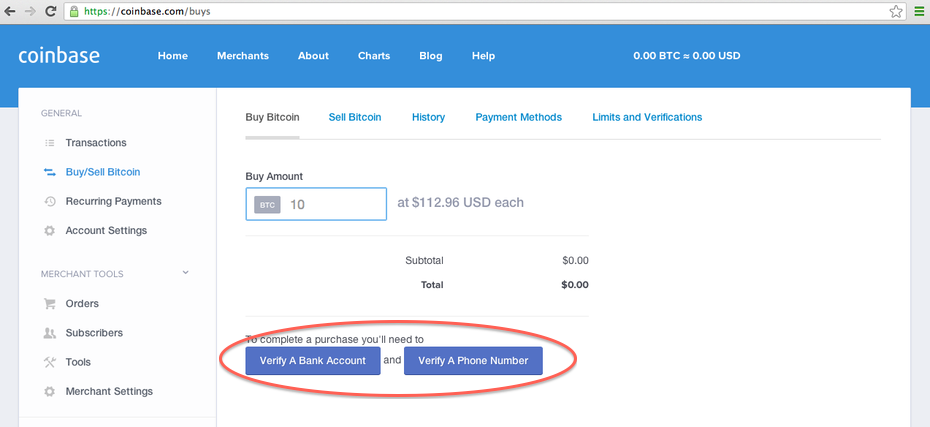The width and height of the screenshot is (930, 427).
Task: Click the GENERAL section heading
Action: (61, 113)
